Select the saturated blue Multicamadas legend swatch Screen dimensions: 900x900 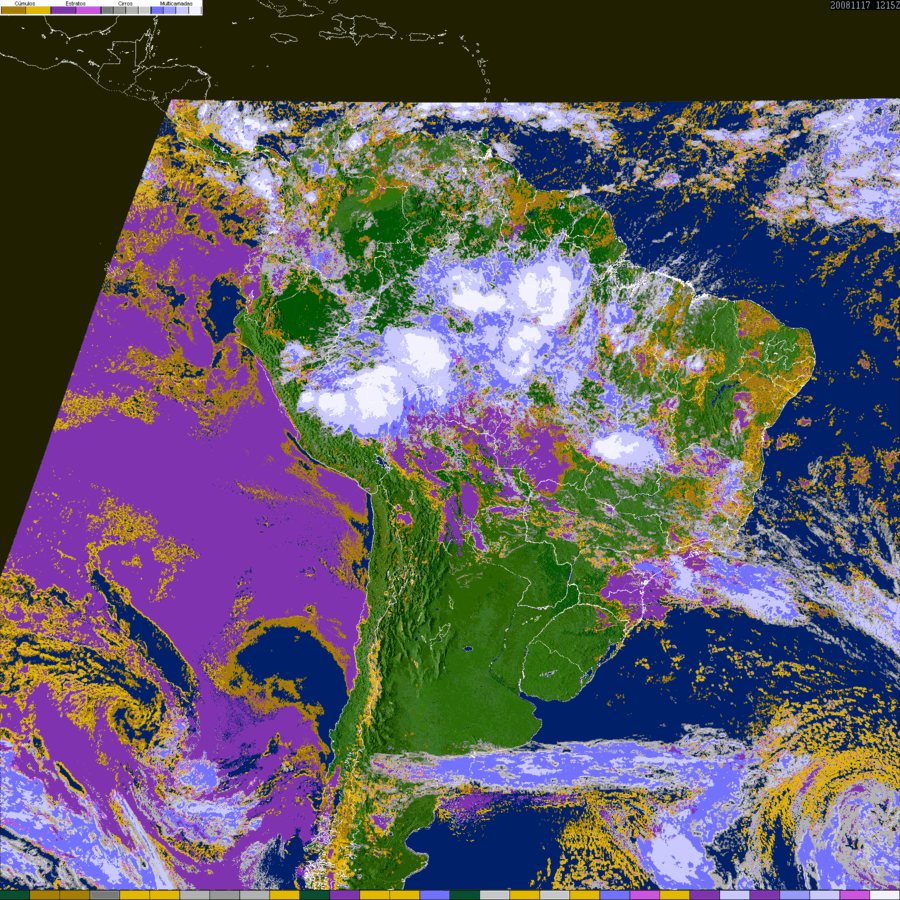click(x=157, y=10)
